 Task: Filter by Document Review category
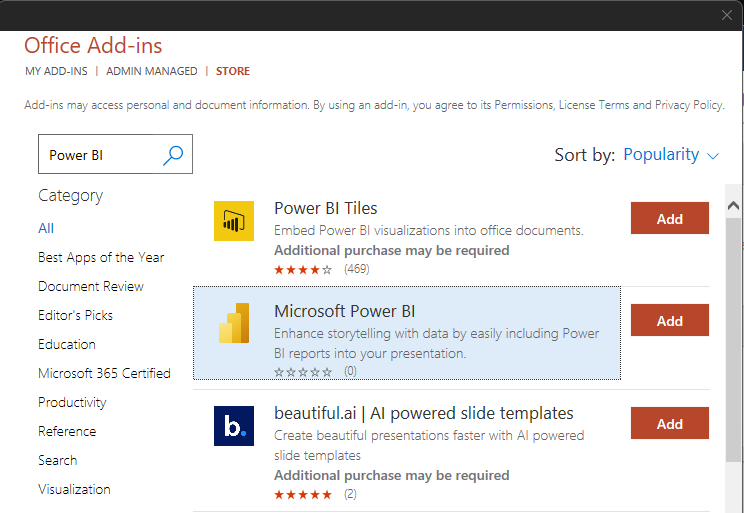[91, 286]
